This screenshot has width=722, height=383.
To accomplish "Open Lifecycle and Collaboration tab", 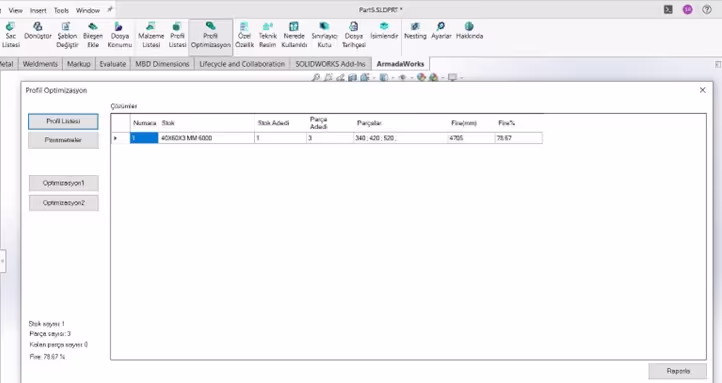I will point(242,64).
